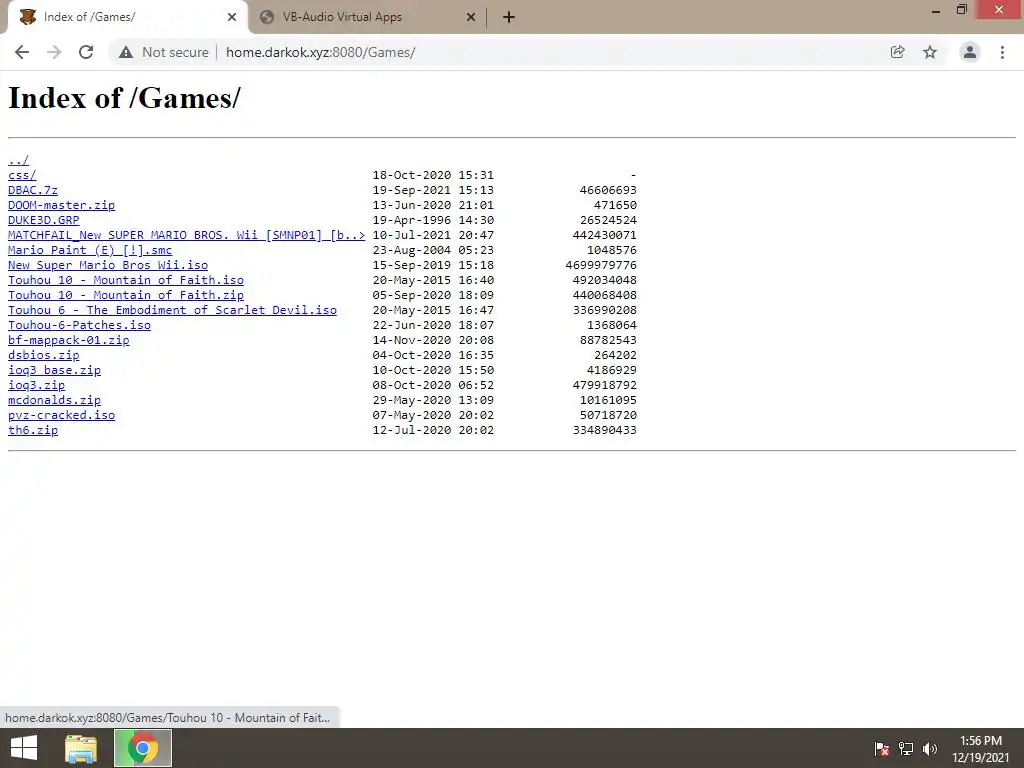Download DBAC.7z
1024x768 pixels.
click(33, 190)
